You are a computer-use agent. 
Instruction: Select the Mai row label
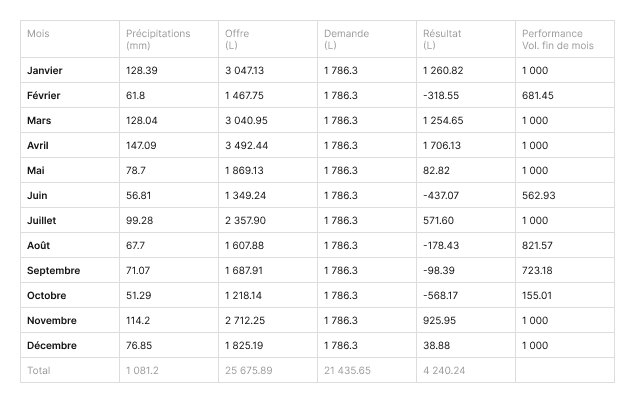[36, 170]
